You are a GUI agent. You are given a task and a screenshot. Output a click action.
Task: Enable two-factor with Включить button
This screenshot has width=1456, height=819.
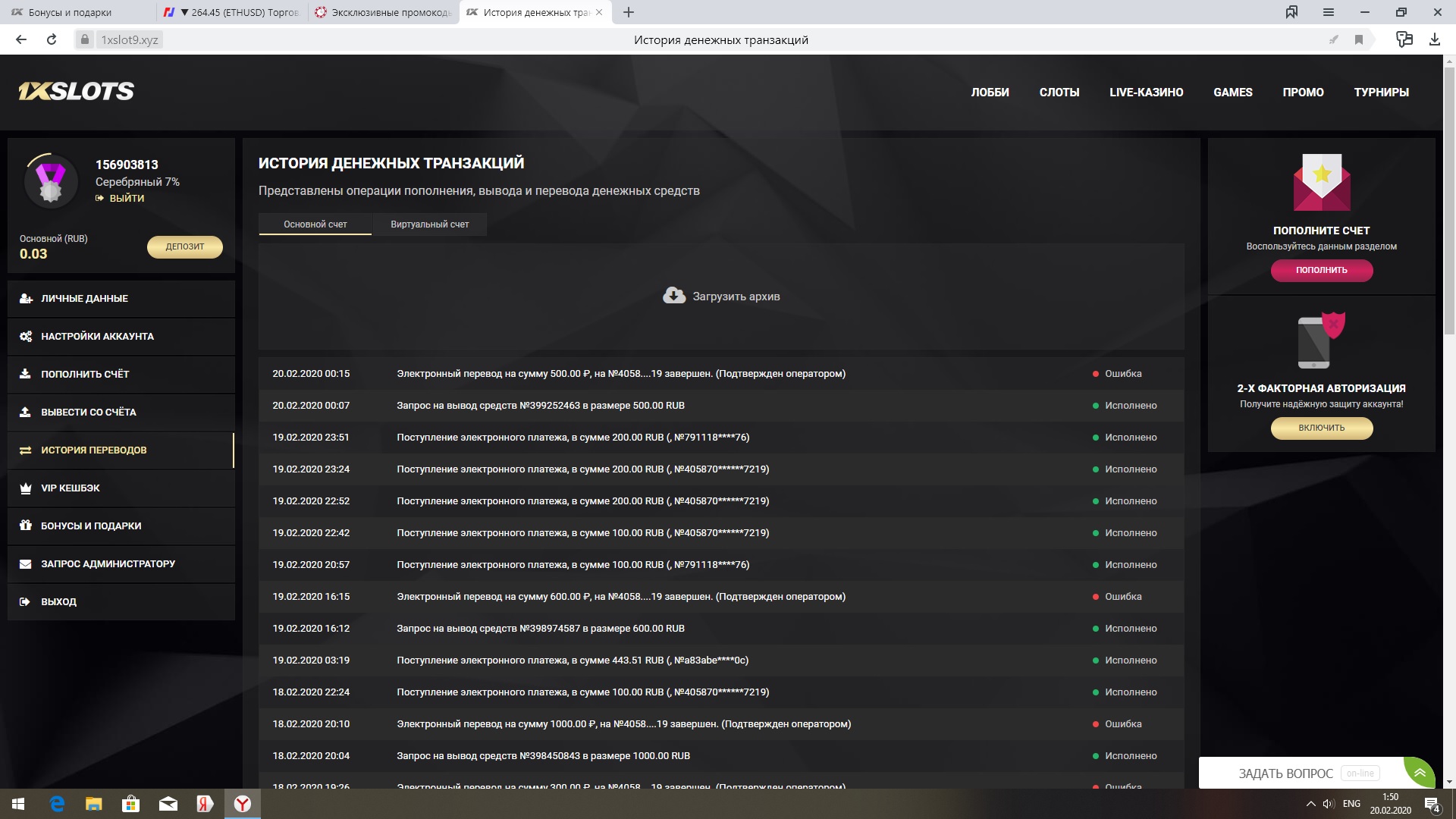click(1321, 428)
